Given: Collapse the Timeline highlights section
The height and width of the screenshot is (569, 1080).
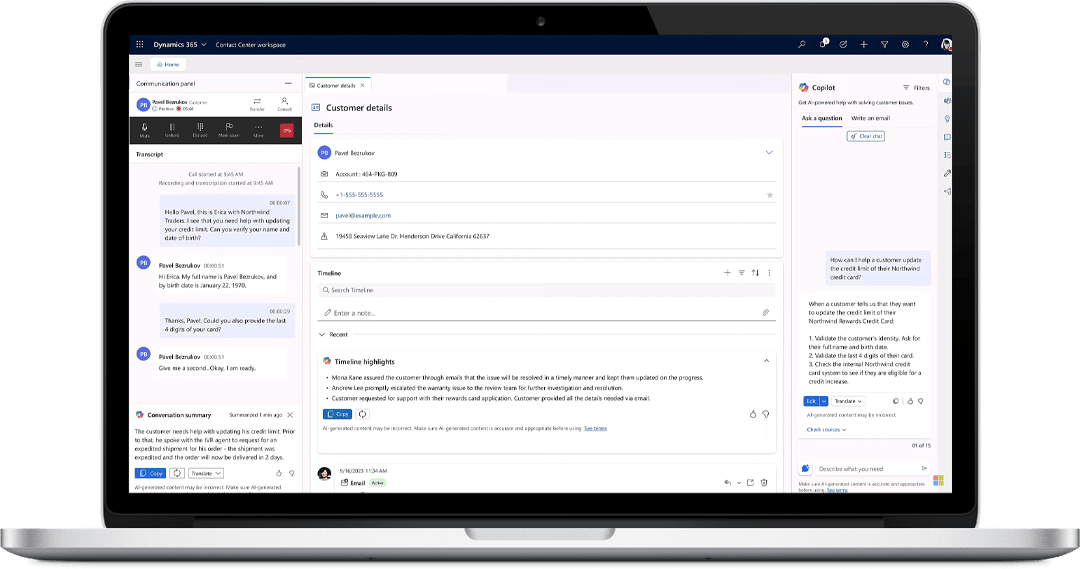Looking at the screenshot, I should point(766,361).
